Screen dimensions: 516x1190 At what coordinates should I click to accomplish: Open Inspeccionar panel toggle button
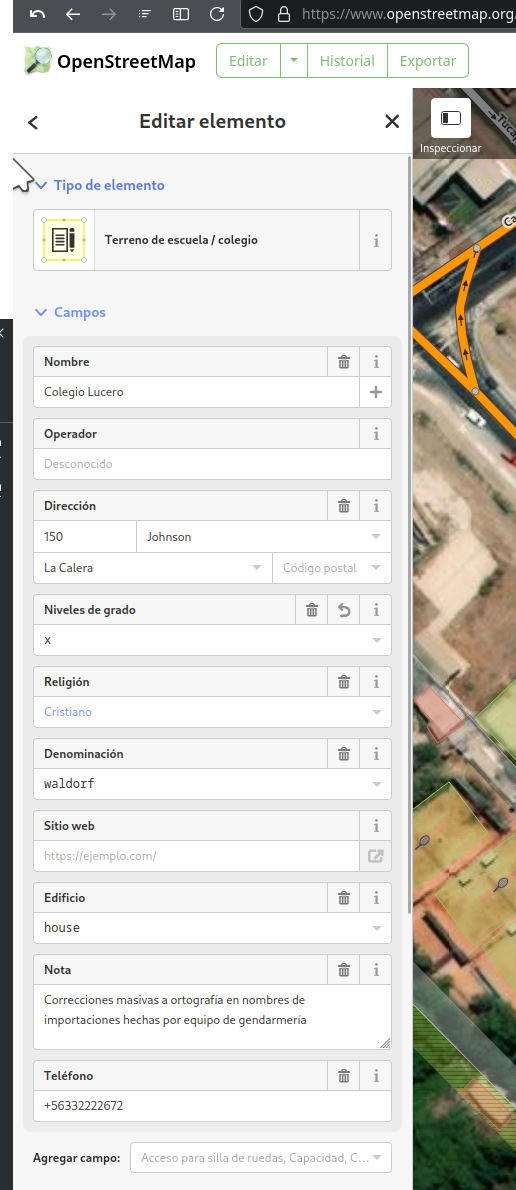(451, 118)
